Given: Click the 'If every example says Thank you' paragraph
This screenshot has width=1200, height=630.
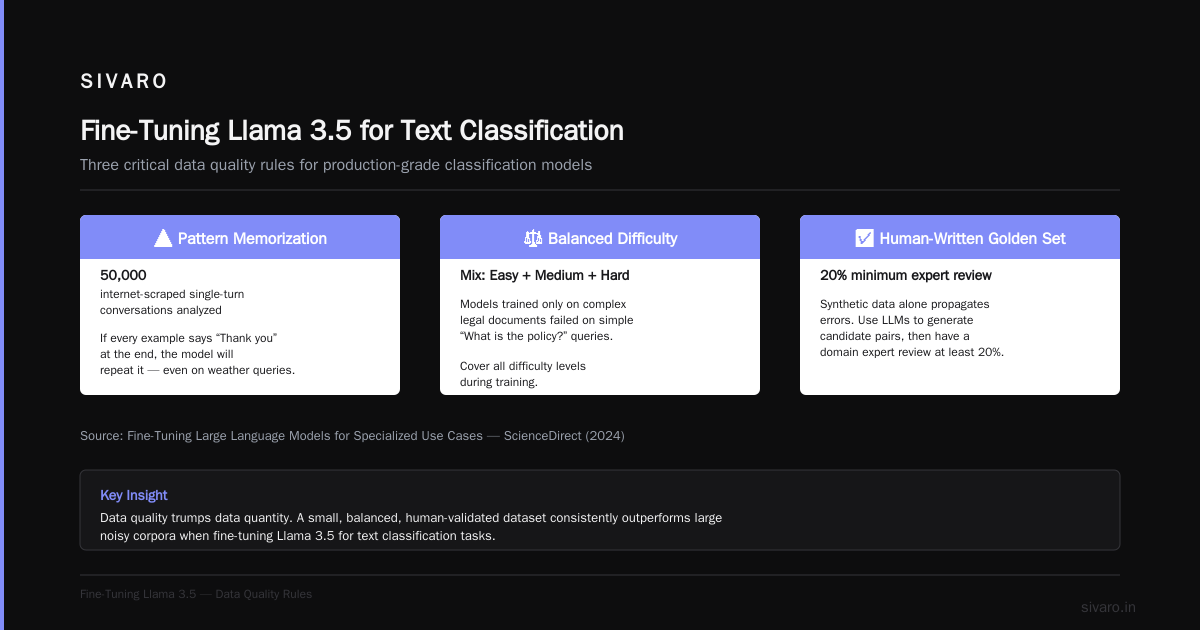Looking at the screenshot, I should (198, 353).
